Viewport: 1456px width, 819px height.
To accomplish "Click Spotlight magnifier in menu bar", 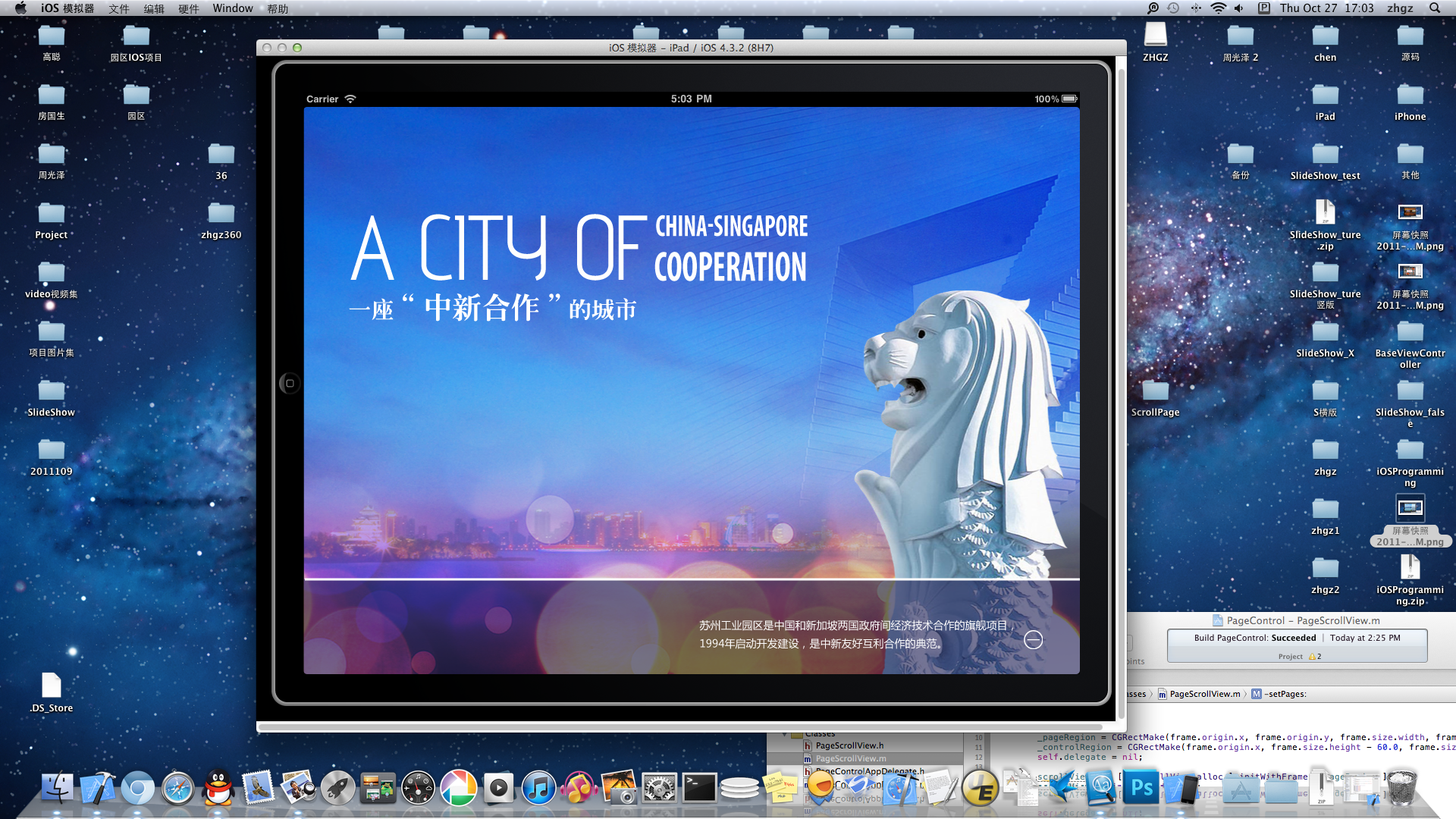I will pyautogui.click(x=1434, y=8).
